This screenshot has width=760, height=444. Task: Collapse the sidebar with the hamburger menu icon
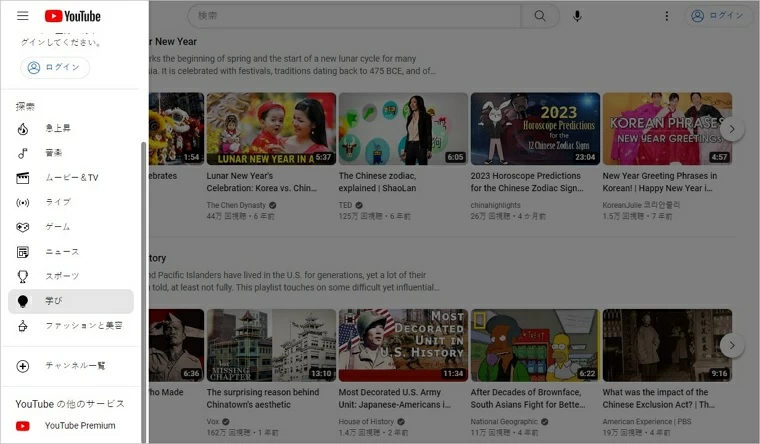22,16
